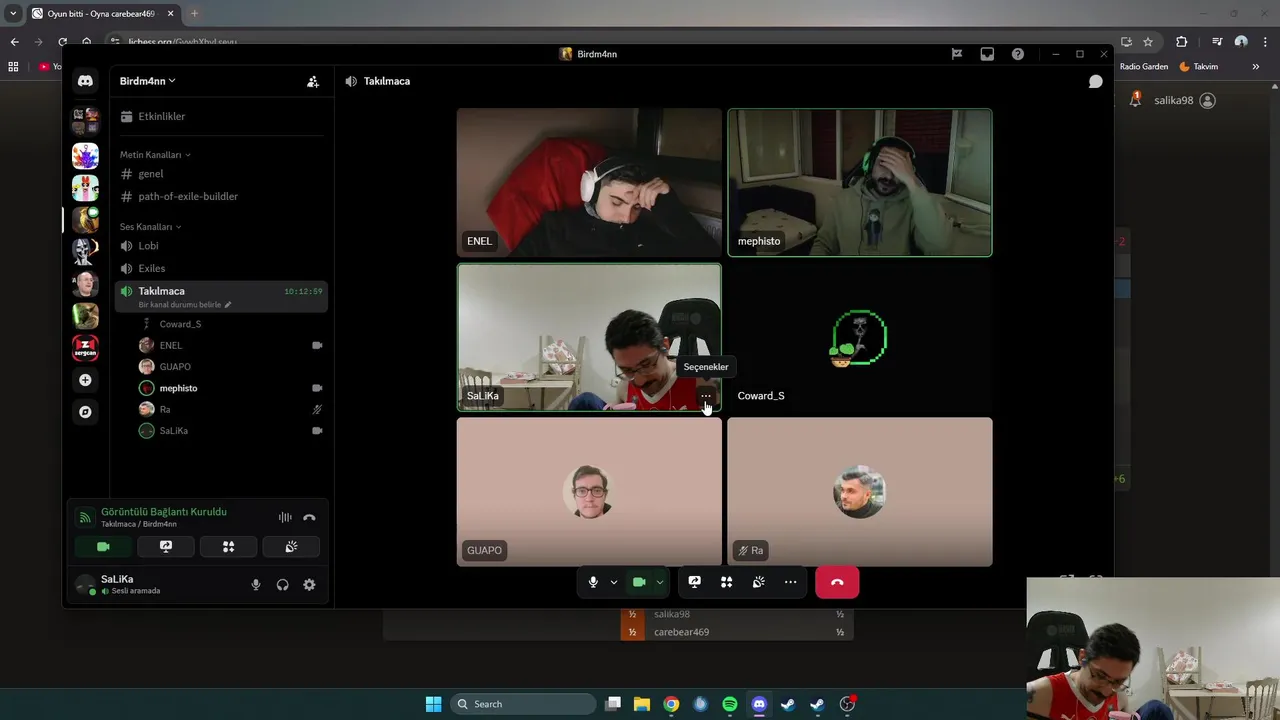This screenshot has height=720, width=1280.
Task: Open soundboard button in connection panel
Action: pyautogui.click(x=291, y=546)
